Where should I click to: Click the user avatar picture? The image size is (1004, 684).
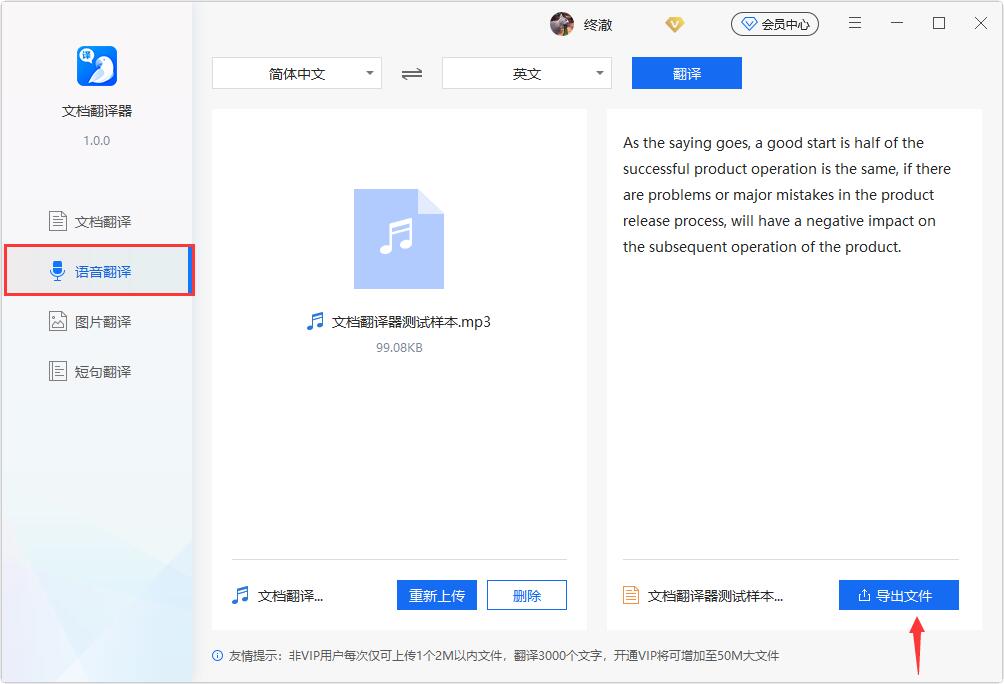pyautogui.click(x=562, y=24)
